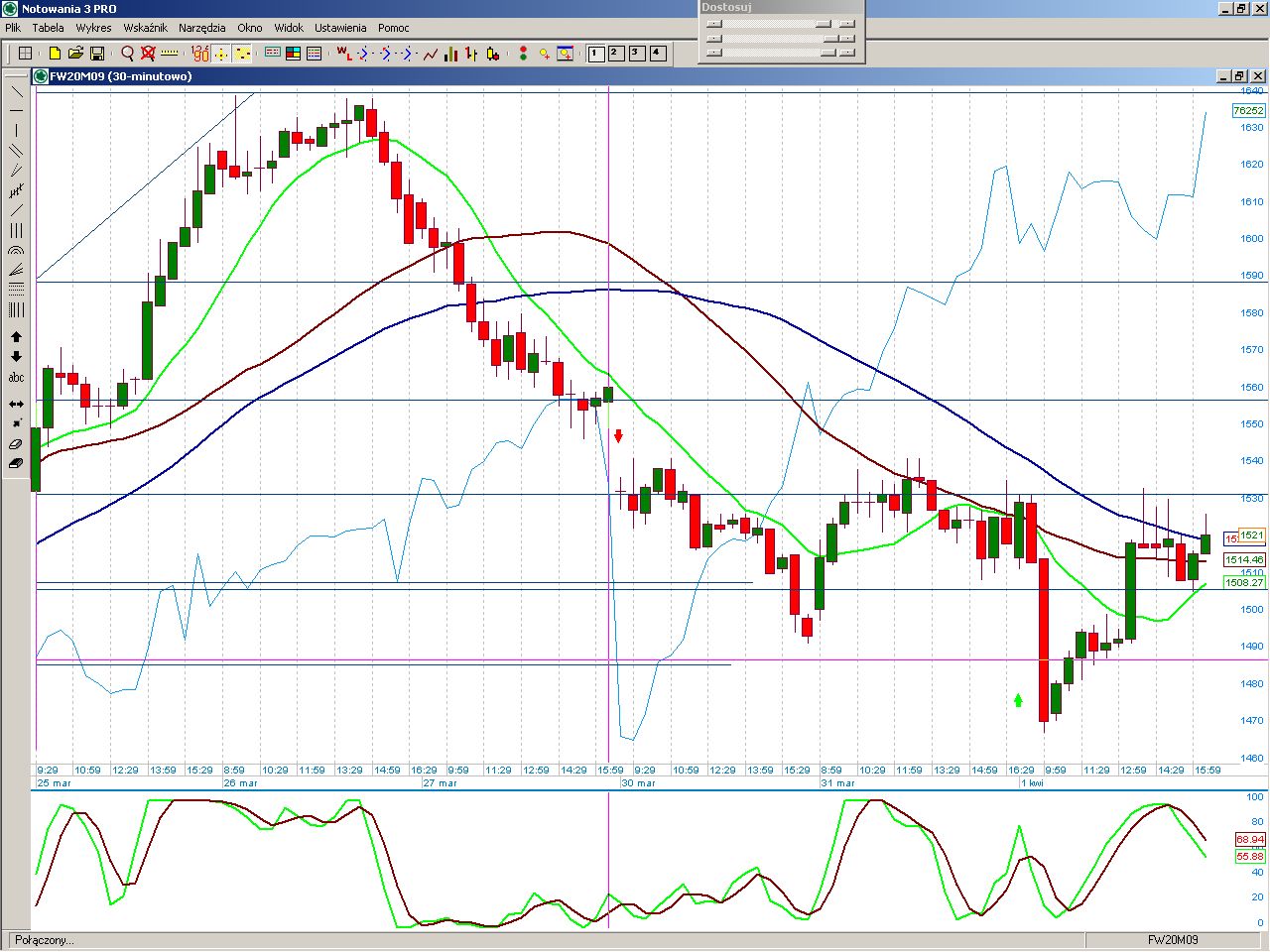Open the Plik menu
This screenshot has width=1270, height=952.
tap(13, 28)
